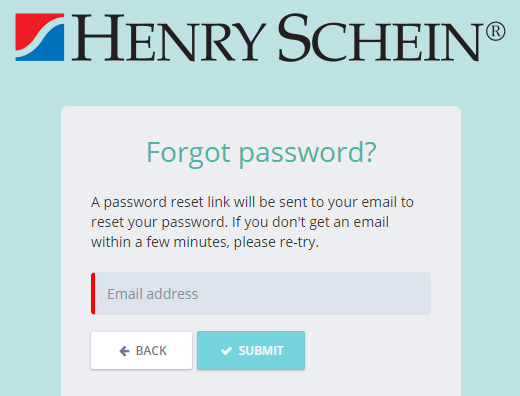Screen dimensions: 520x396
Task: Click the checkmark icon on the Submit button
Action: pyautogui.click(x=226, y=351)
